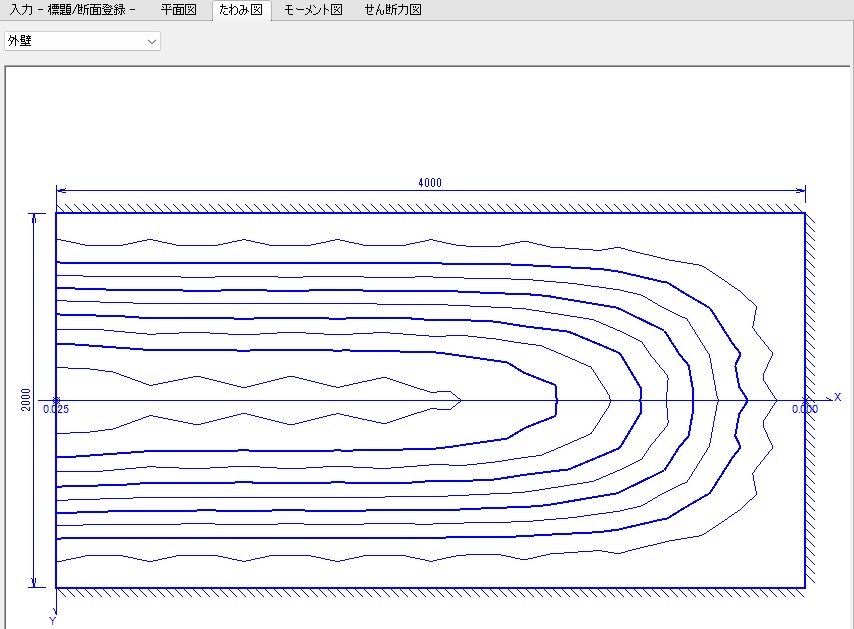The width and height of the screenshot is (854, 629).
Task: Switch to the 平面図 tab
Action: click(179, 10)
